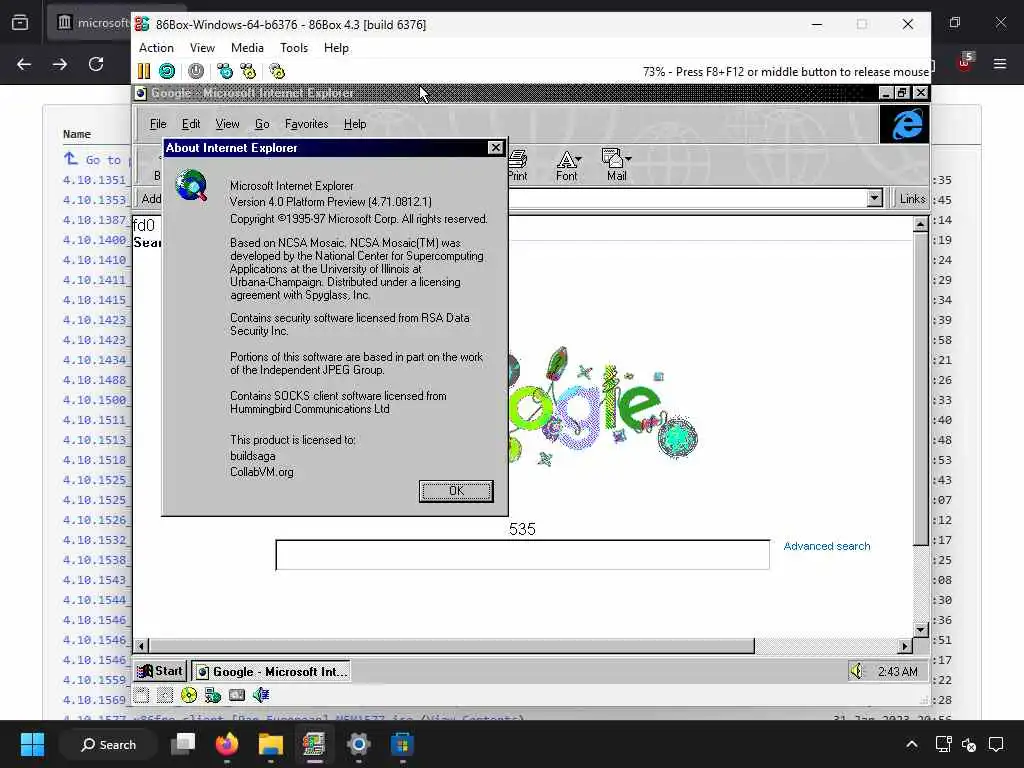Click the horizontal scrollbar left arrow in IE

pyautogui.click(x=140, y=646)
